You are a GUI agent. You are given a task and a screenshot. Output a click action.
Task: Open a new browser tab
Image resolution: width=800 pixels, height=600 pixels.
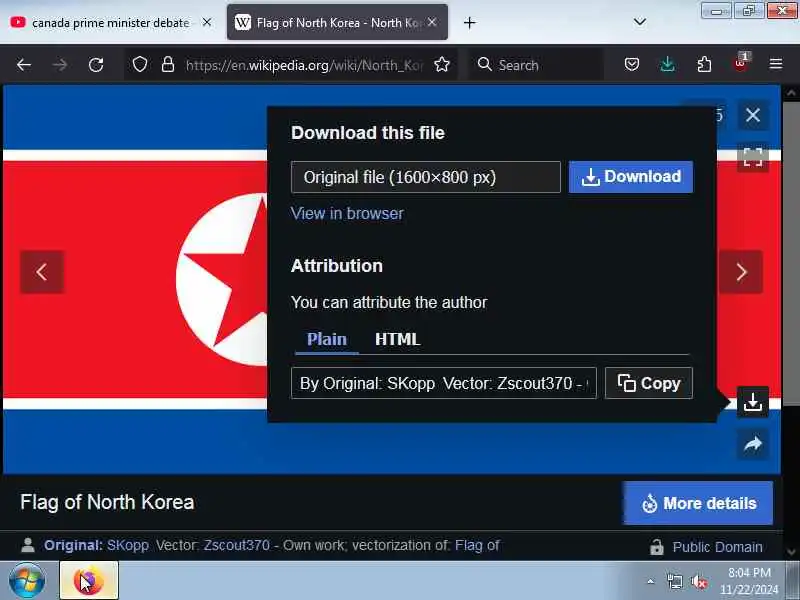[469, 23]
